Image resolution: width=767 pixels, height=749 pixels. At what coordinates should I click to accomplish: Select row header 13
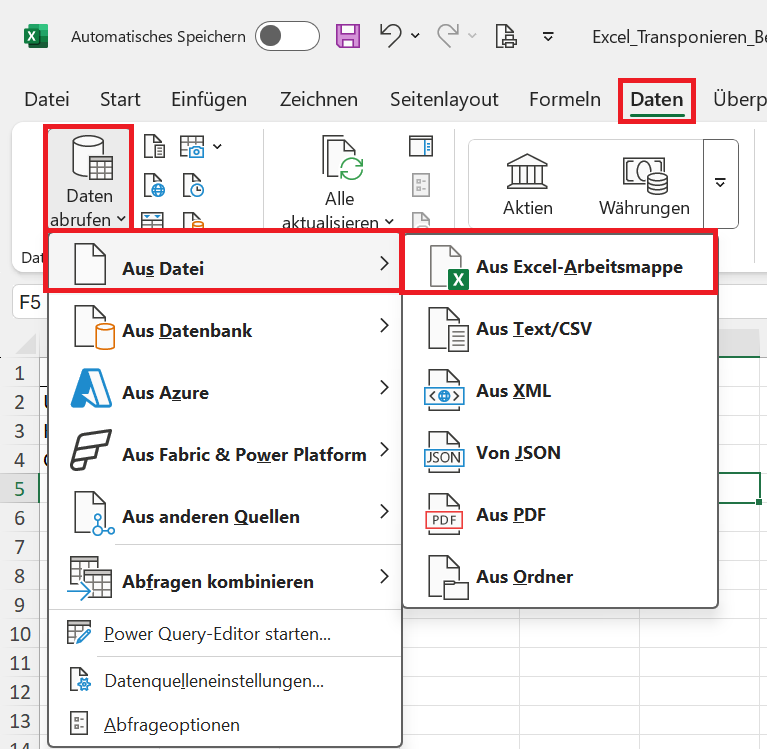[x=20, y=721]
